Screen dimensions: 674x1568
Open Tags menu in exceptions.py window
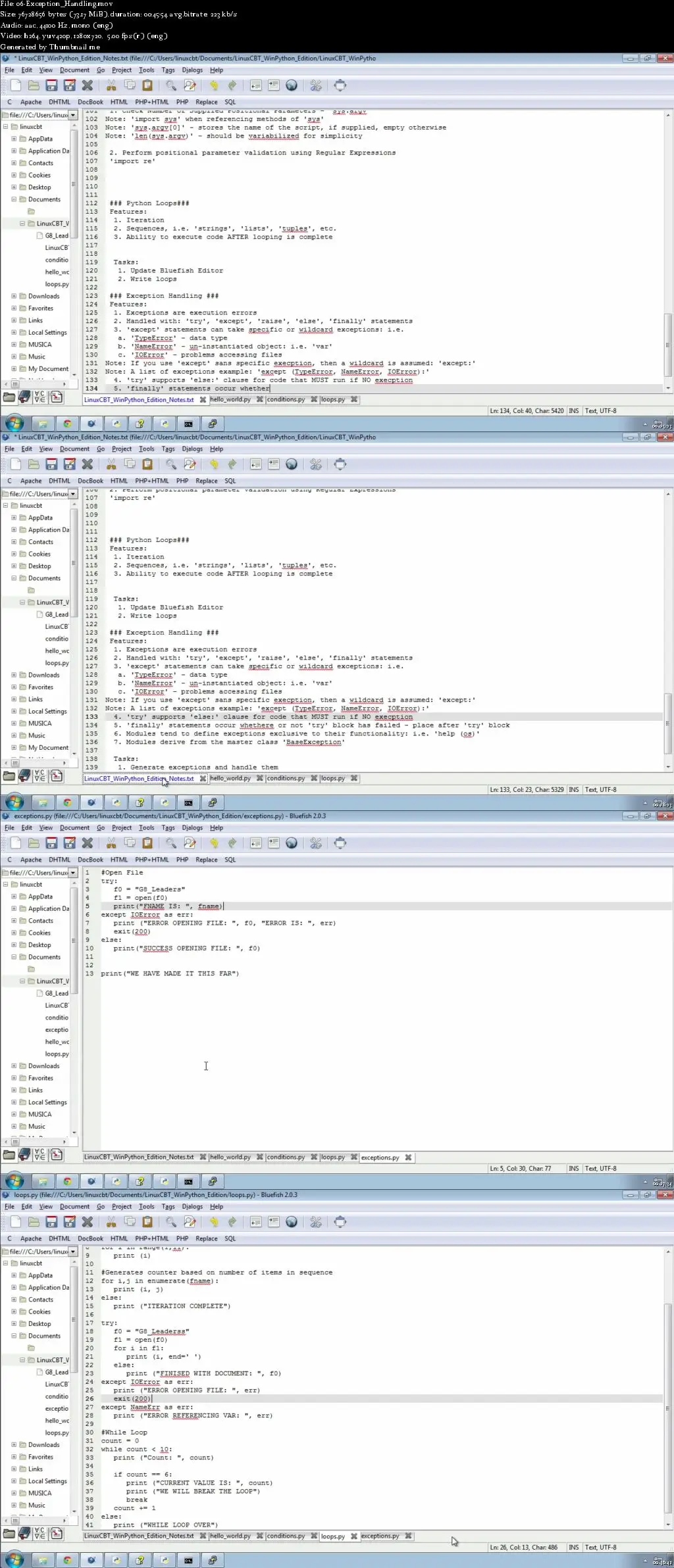(x=168, y=827)
